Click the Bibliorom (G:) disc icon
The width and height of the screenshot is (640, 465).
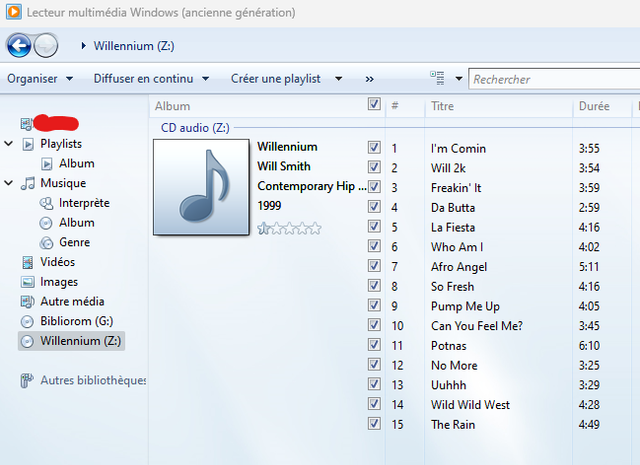tap(27, 322)
